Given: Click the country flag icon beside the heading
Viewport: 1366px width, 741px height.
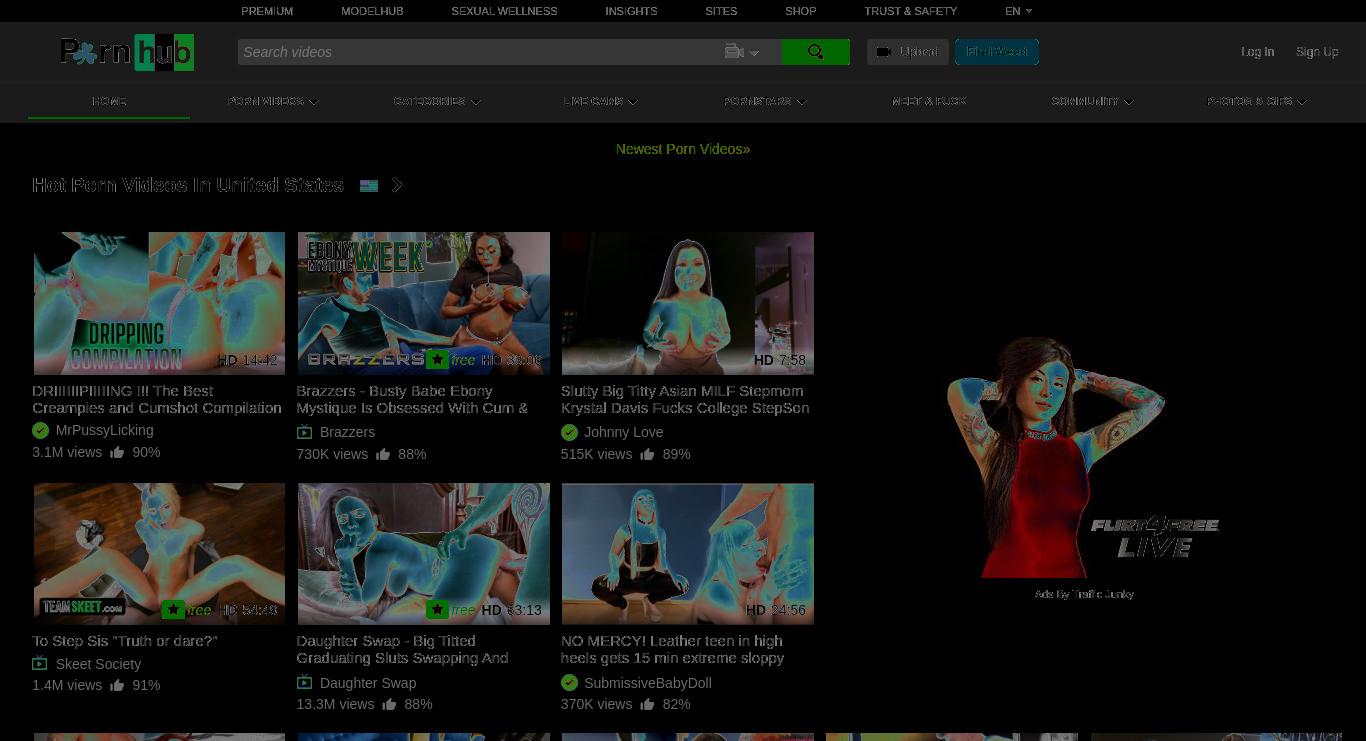Looking at the screenshot, I should click(x=369, y=186).
